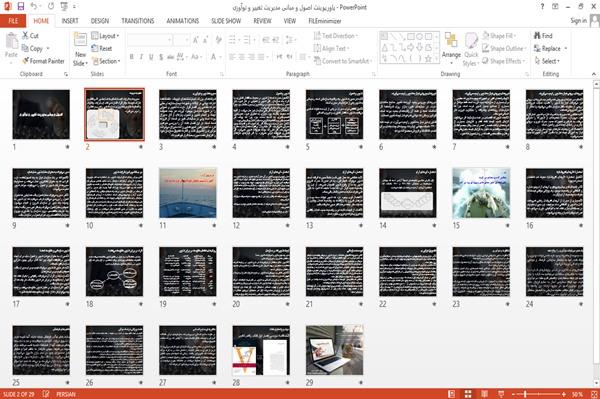The width and height of the screenshot is (600, 399).
Task: Start Slide Show from status bar icon
Action: click(501, 394)
